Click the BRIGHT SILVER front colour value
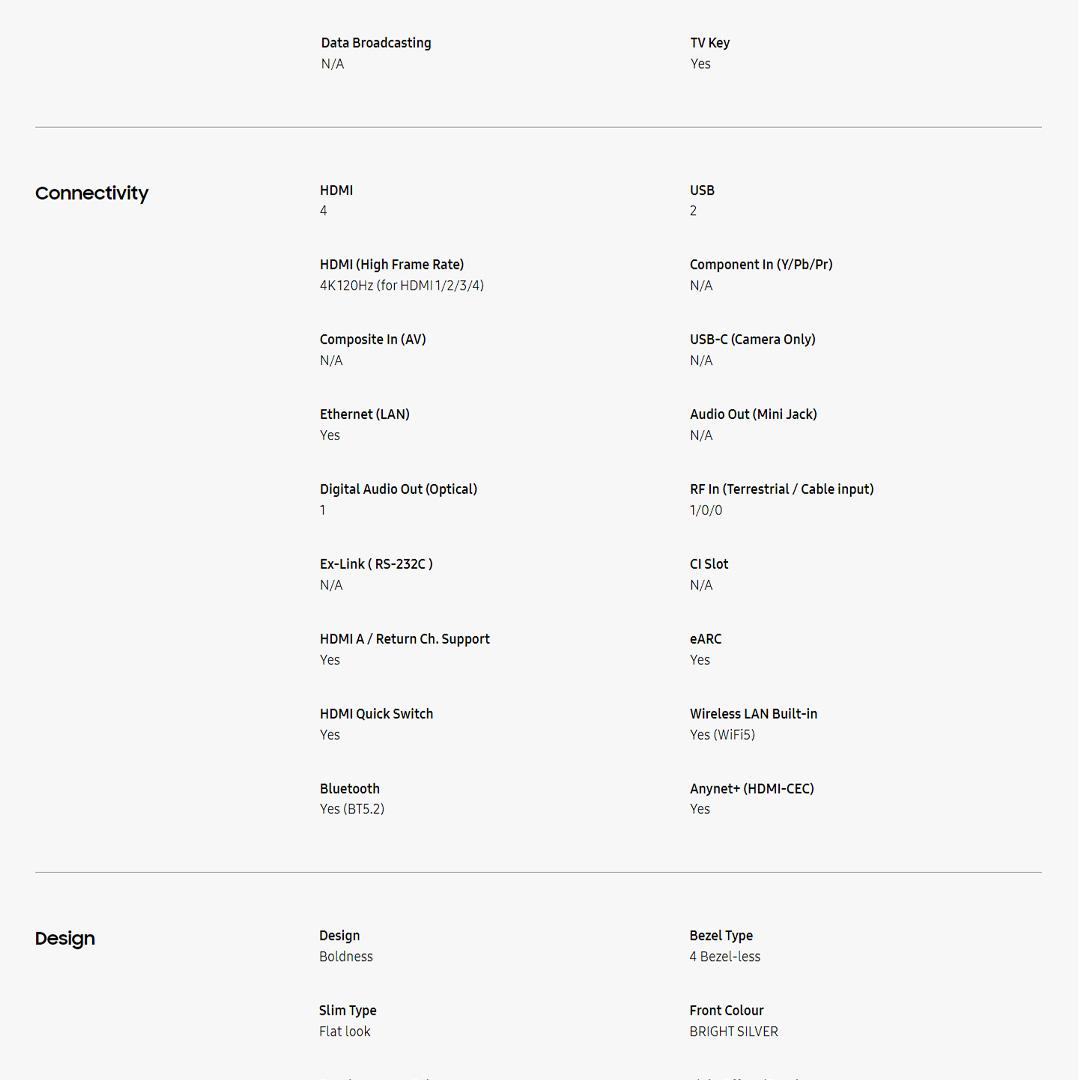Image resolution: width=1080 pixels, height=1080 pixels. [733, 1032]
